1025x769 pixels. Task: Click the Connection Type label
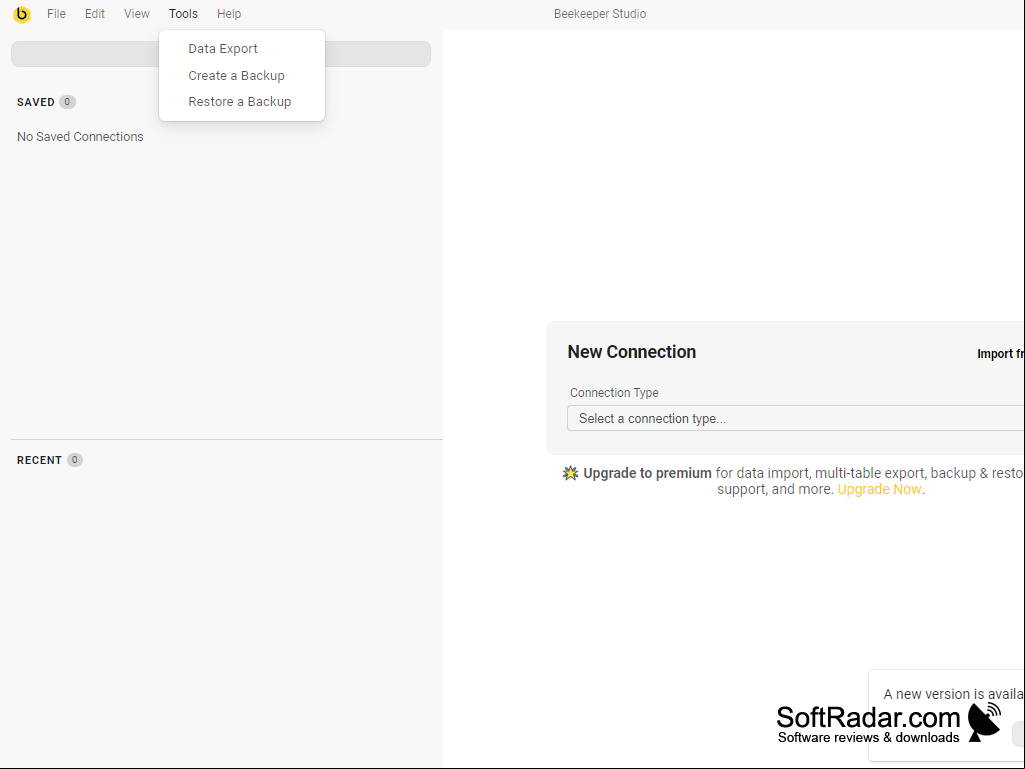614,393
